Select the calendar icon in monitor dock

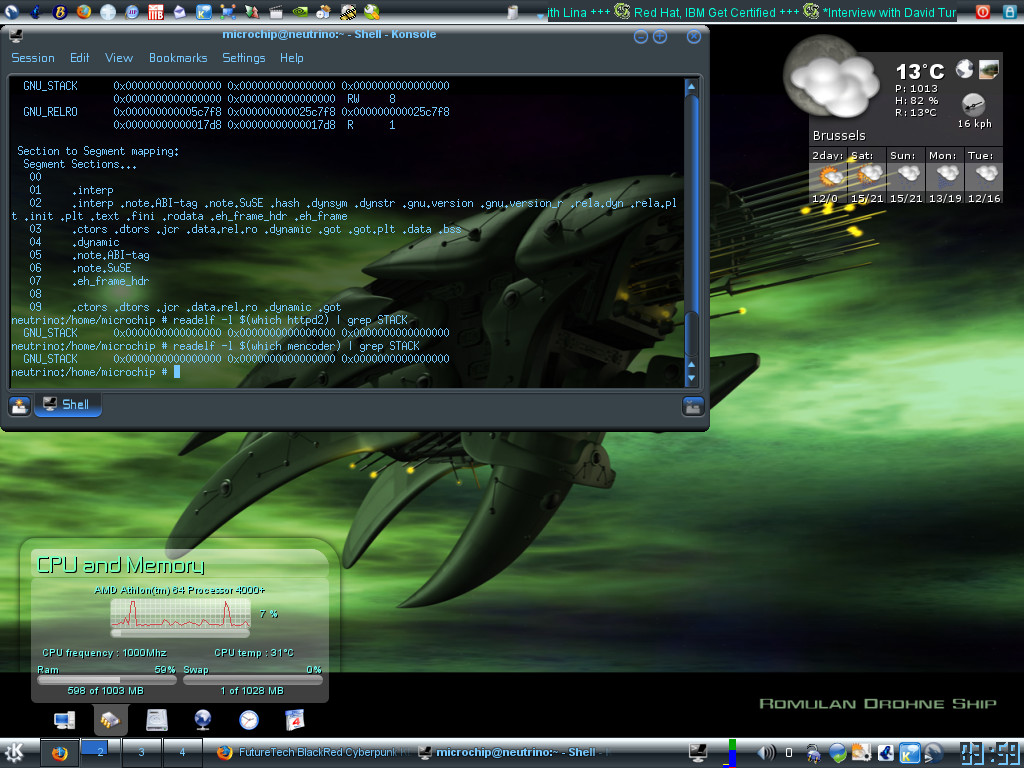[x=295, y=720]
